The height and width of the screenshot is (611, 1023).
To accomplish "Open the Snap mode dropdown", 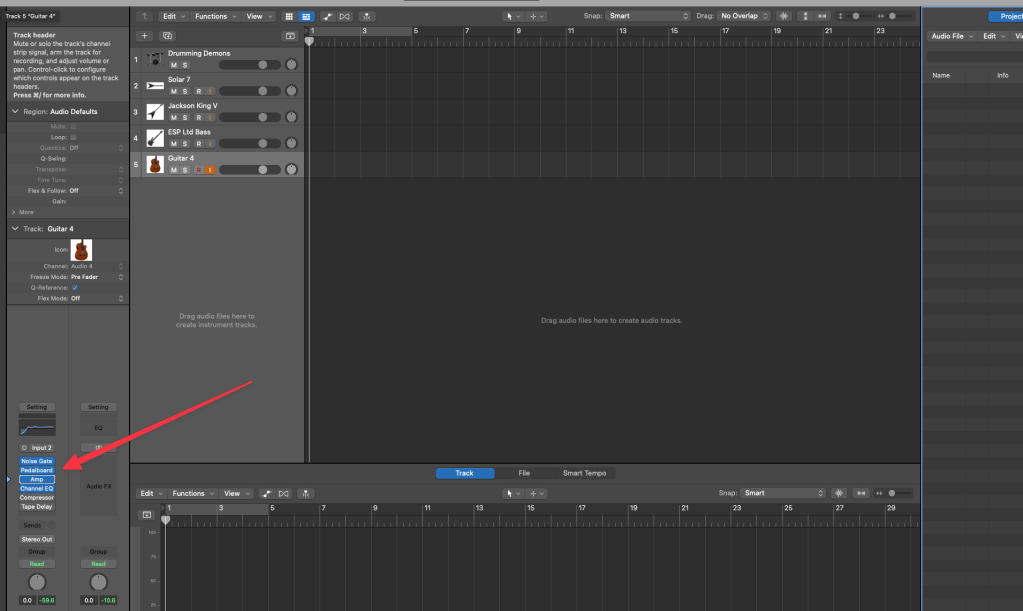I will pos(649,16).
